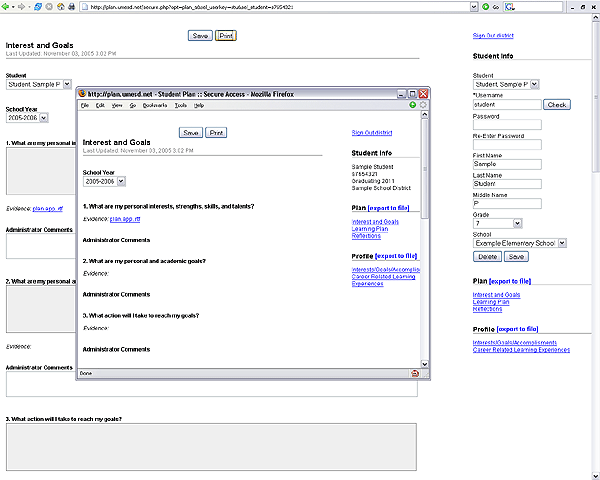
Task: Click the Print button in main page header
Action: point(226,36)
